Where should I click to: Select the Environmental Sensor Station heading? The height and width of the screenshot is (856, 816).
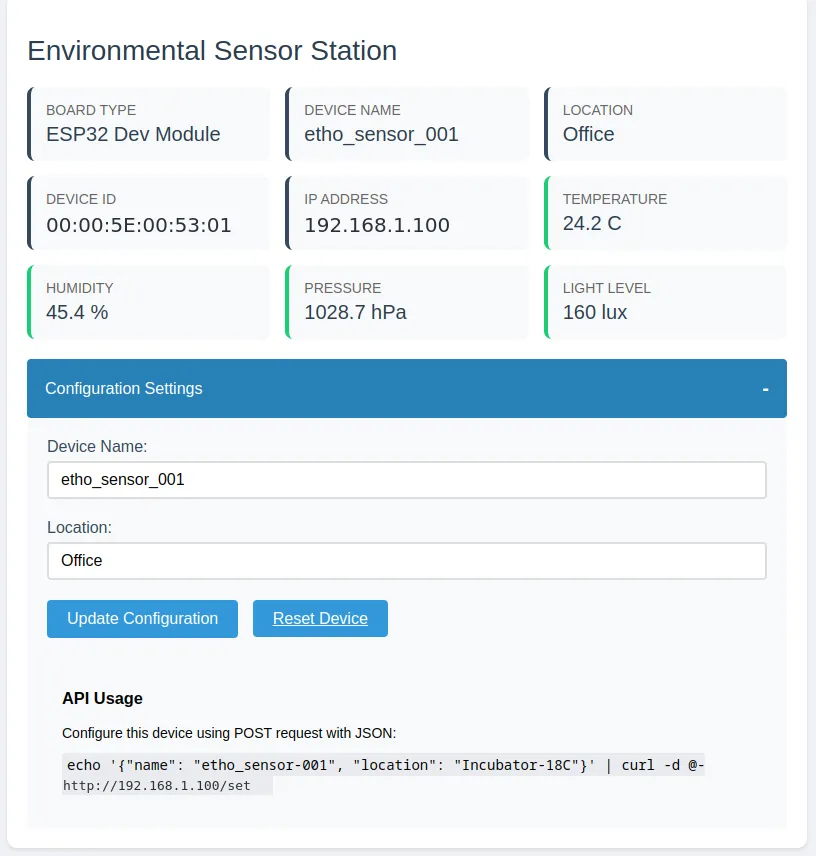coord(212,51)
